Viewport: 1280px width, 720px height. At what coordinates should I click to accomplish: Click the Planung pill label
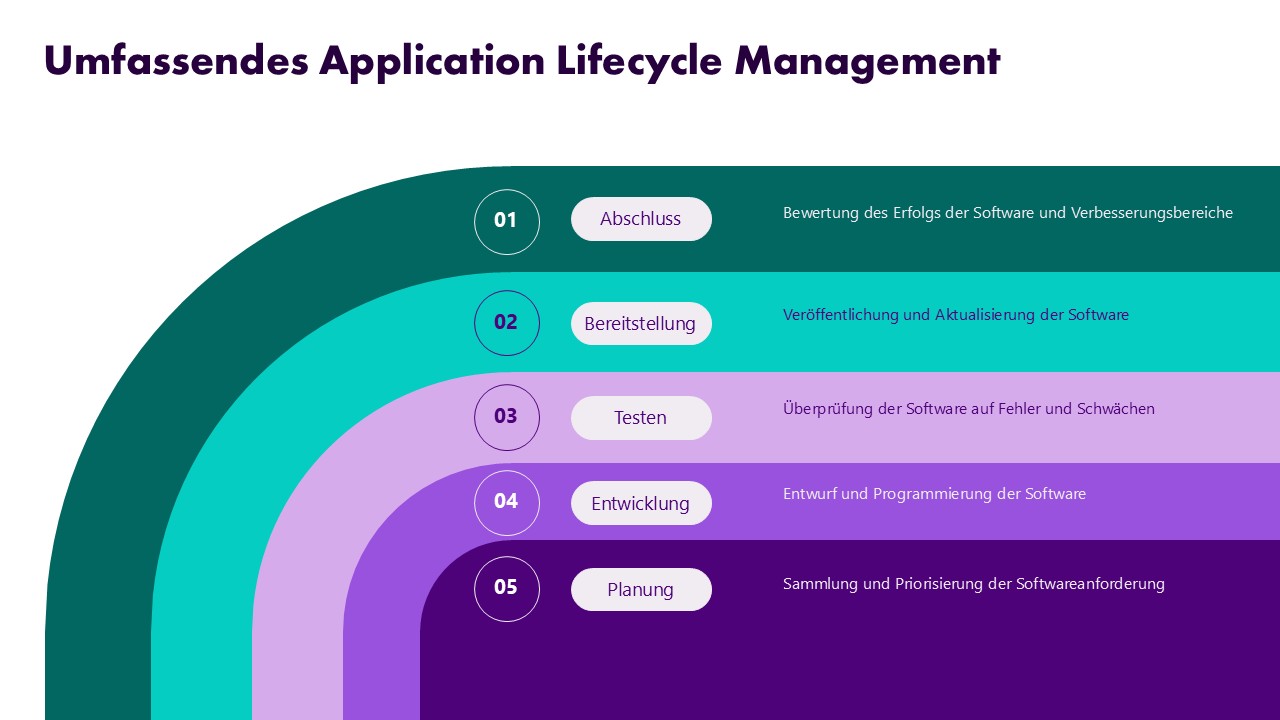(x=641, y=589)
